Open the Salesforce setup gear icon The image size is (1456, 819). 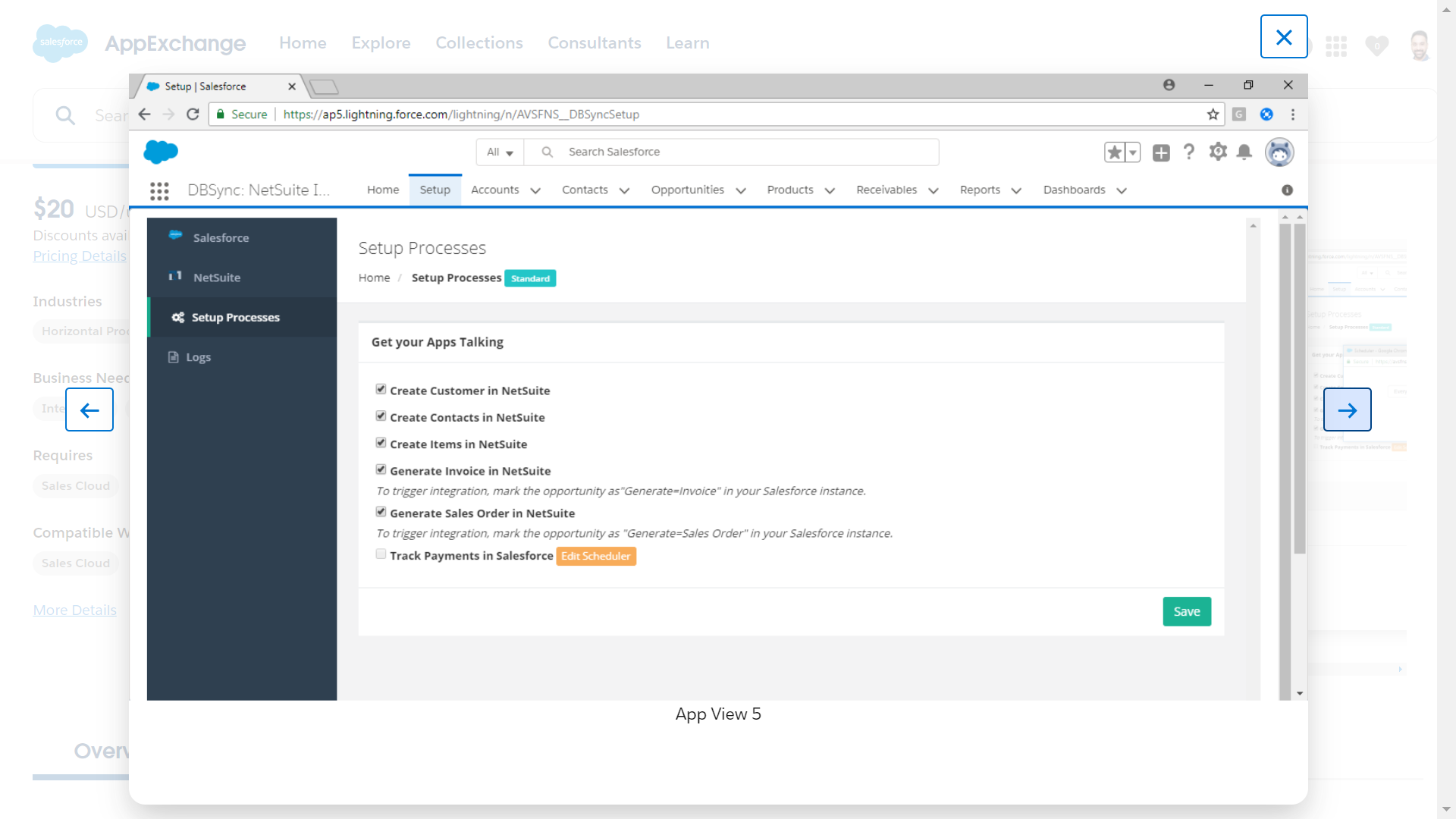click(x=1218, y=152)
